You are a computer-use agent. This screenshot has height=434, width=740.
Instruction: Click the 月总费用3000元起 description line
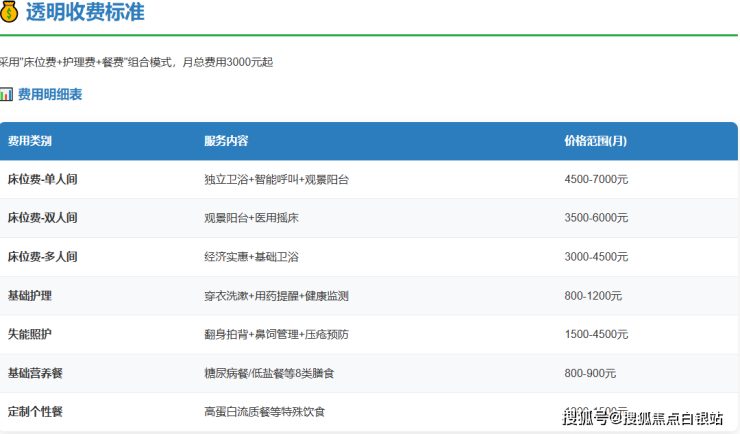click(x=136, y=62)
